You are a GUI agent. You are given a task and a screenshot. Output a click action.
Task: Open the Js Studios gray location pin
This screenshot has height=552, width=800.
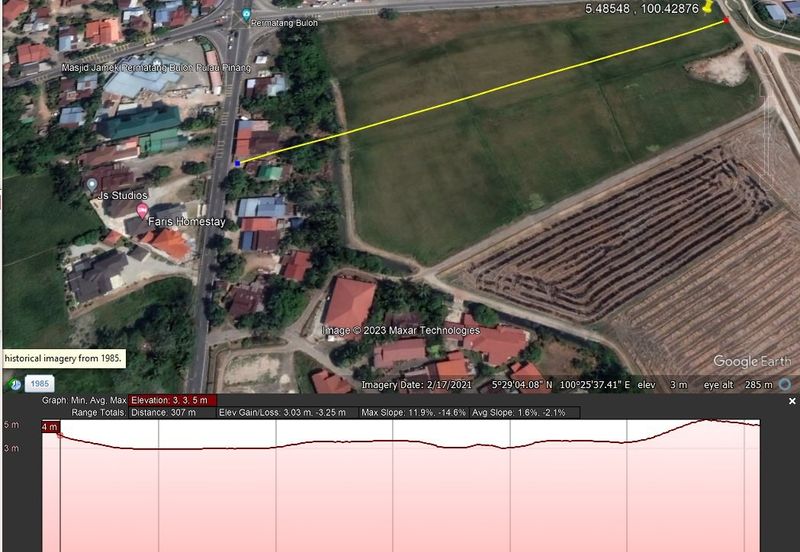tap(92, 185)
